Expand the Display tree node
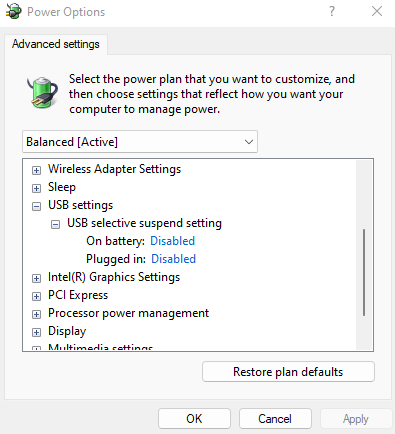The height and width of the screenshot is (434, 395). tap(36, 332)
